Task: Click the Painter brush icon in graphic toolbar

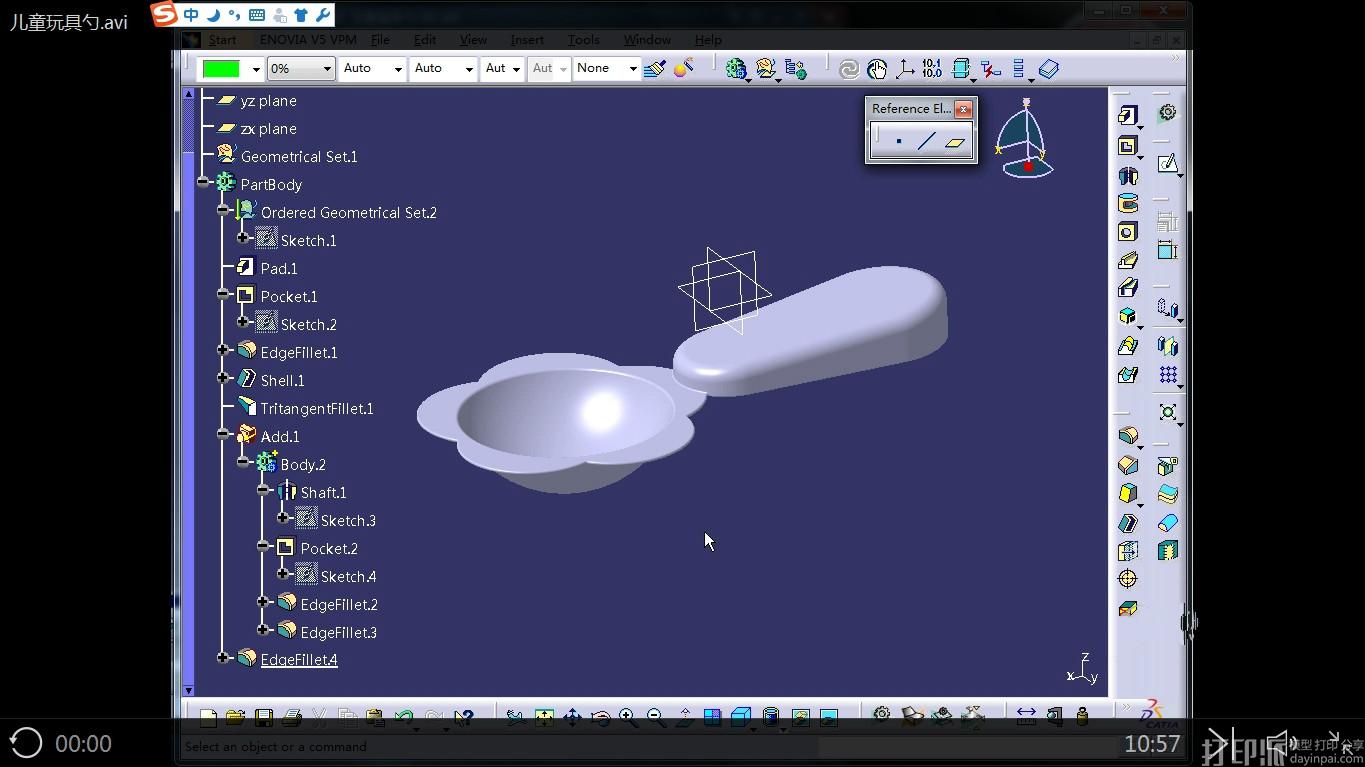Action: click(x=655, y=68)
